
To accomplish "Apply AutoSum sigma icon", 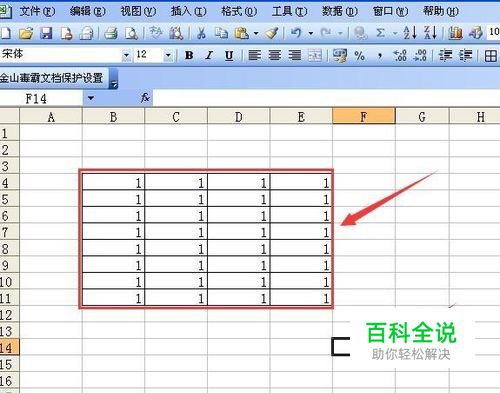I will [380, 33].
